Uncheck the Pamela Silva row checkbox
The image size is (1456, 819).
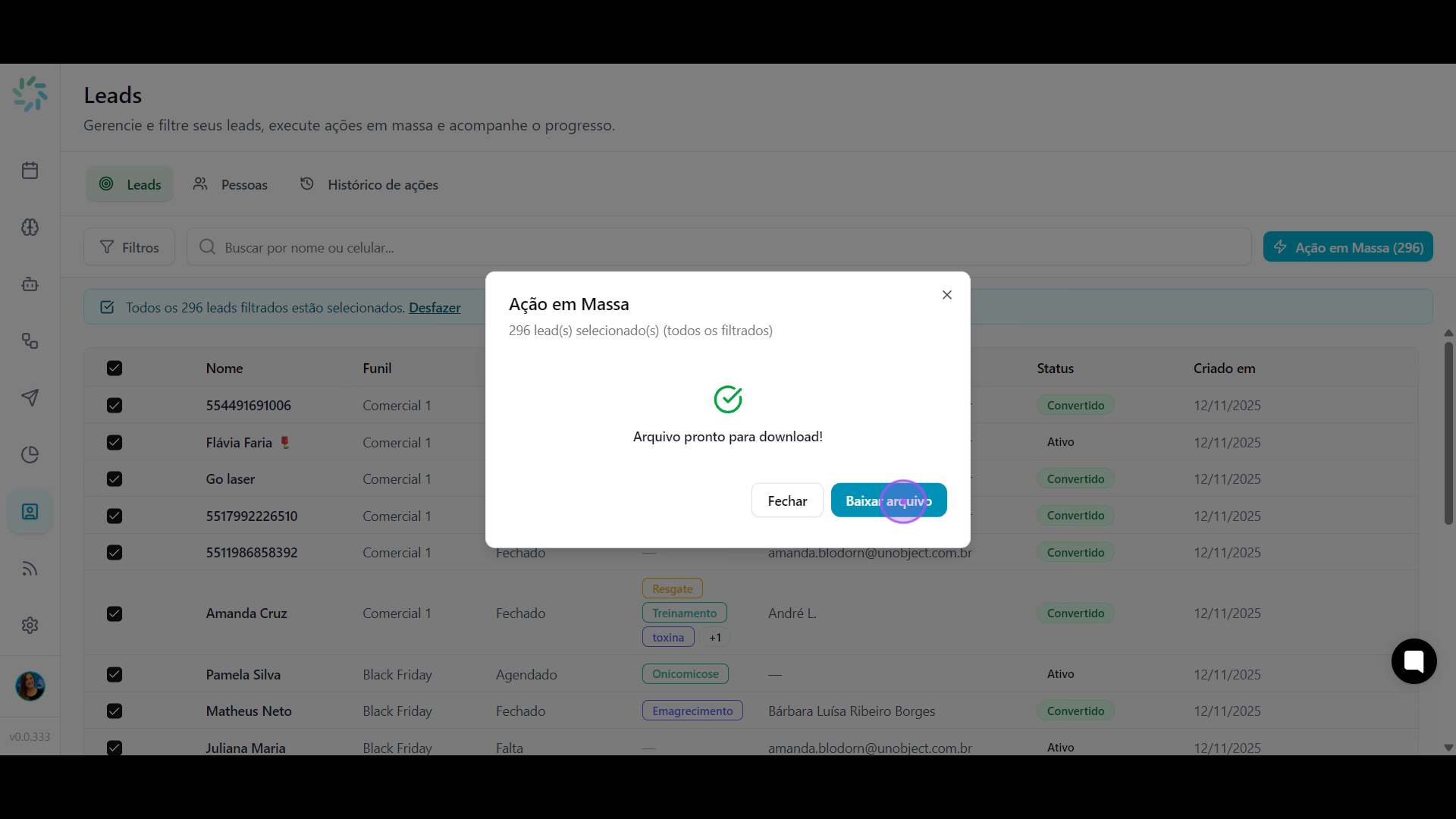(x=115, y=675)
